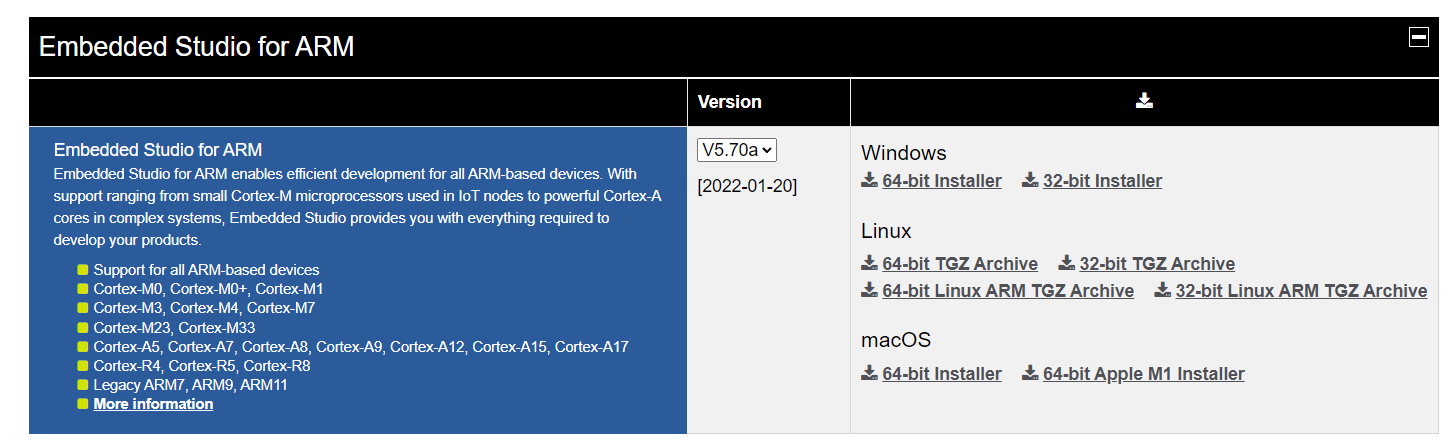Click download icon beside 32-bit TGZ Archive
This screenshot has width=1456, height=448.
(x=1066, y=263)
